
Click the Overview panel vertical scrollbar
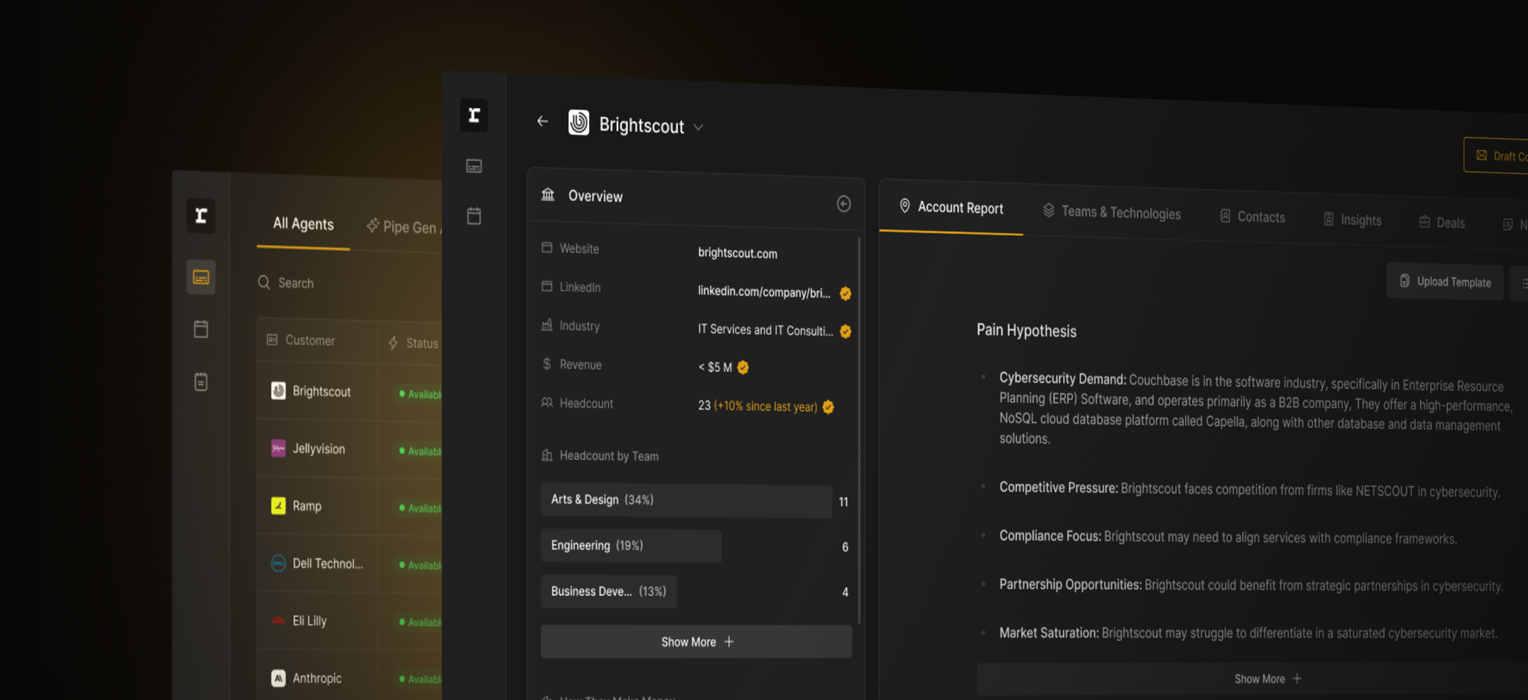point(858,430)
